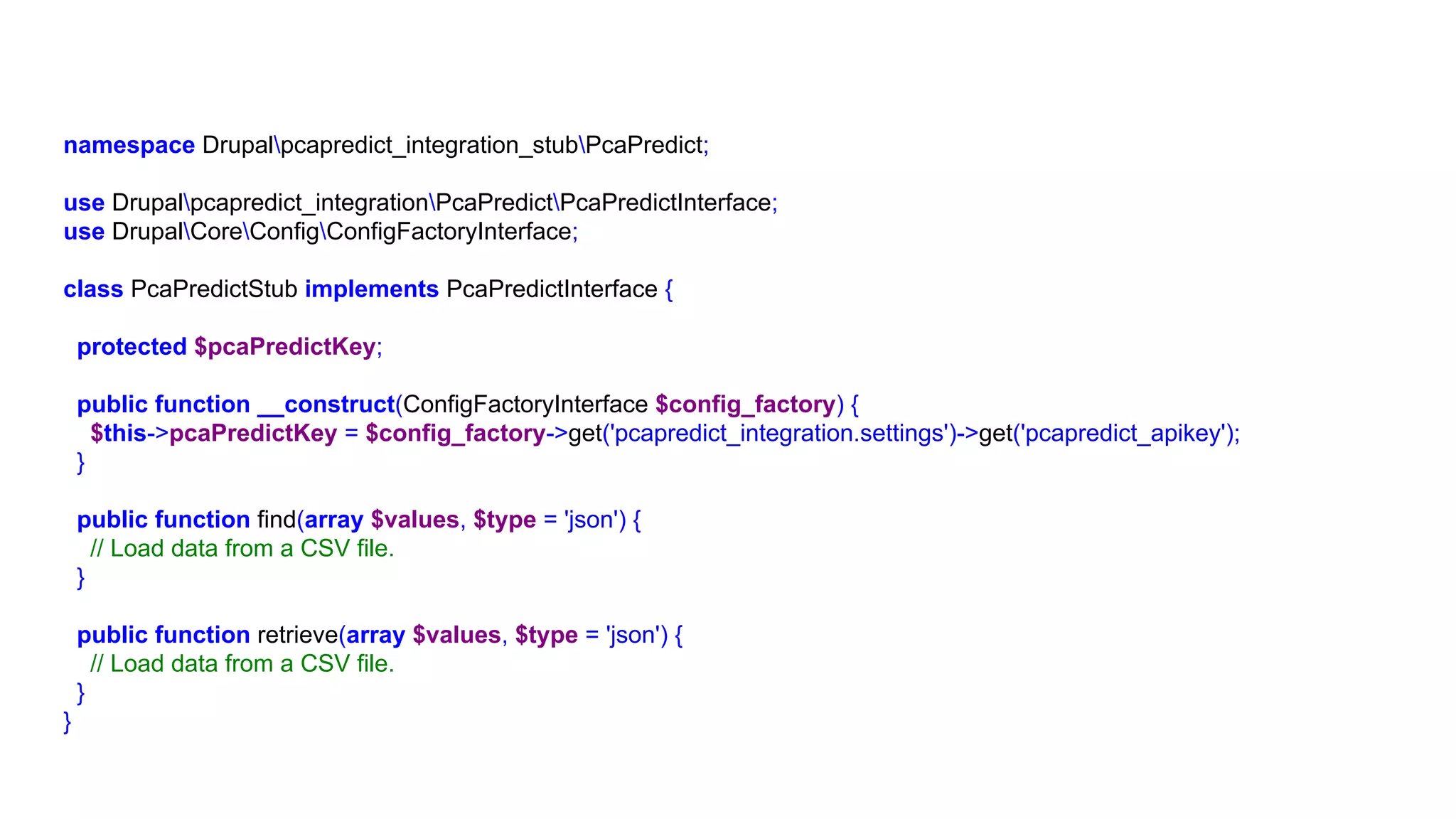
Task: Click 'ConfigFactoryInterface' in second use statement
Action: (x=449, y=232)
